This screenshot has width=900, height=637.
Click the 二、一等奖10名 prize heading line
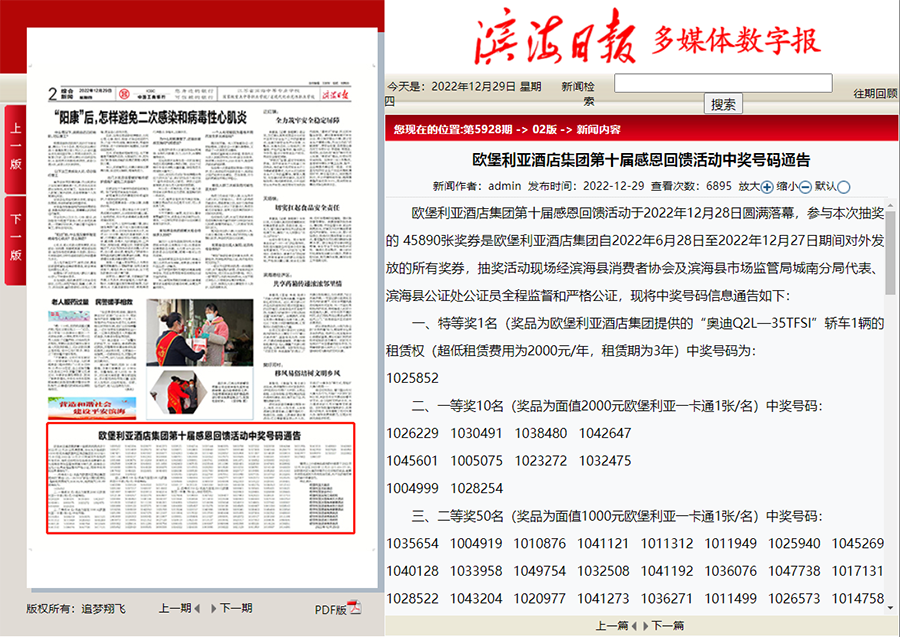point(617,406)
